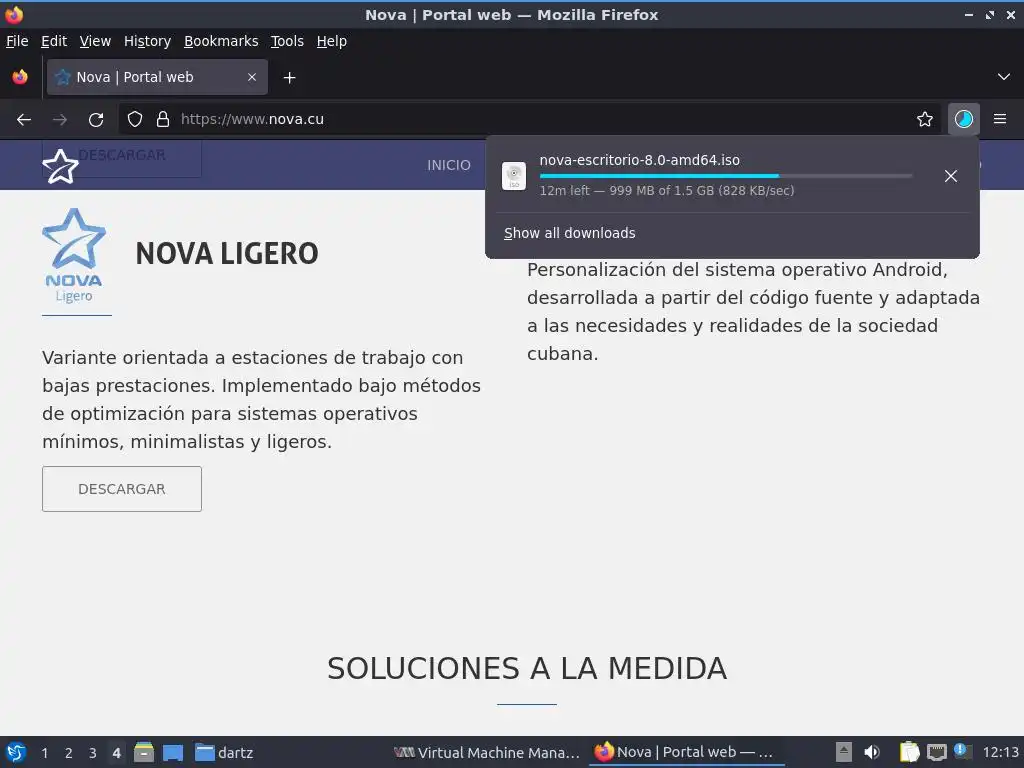Viewport: 1024px width, 768px height.
Task: Click the header DESCARGAR button
Action: coord(122,157)
